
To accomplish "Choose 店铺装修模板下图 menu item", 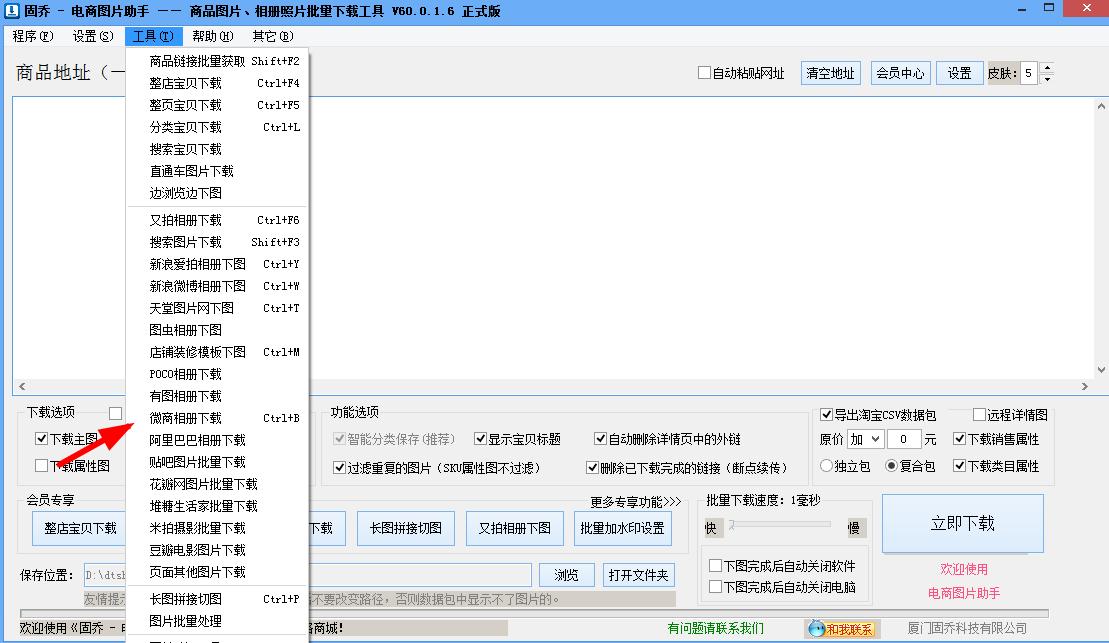I will (x=217, y=352).
